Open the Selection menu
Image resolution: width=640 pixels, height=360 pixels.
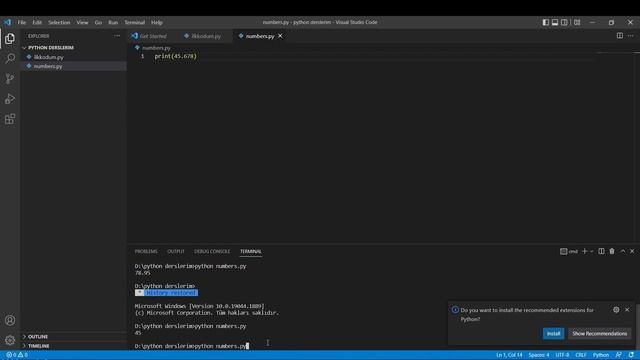(x=59, y=22)
